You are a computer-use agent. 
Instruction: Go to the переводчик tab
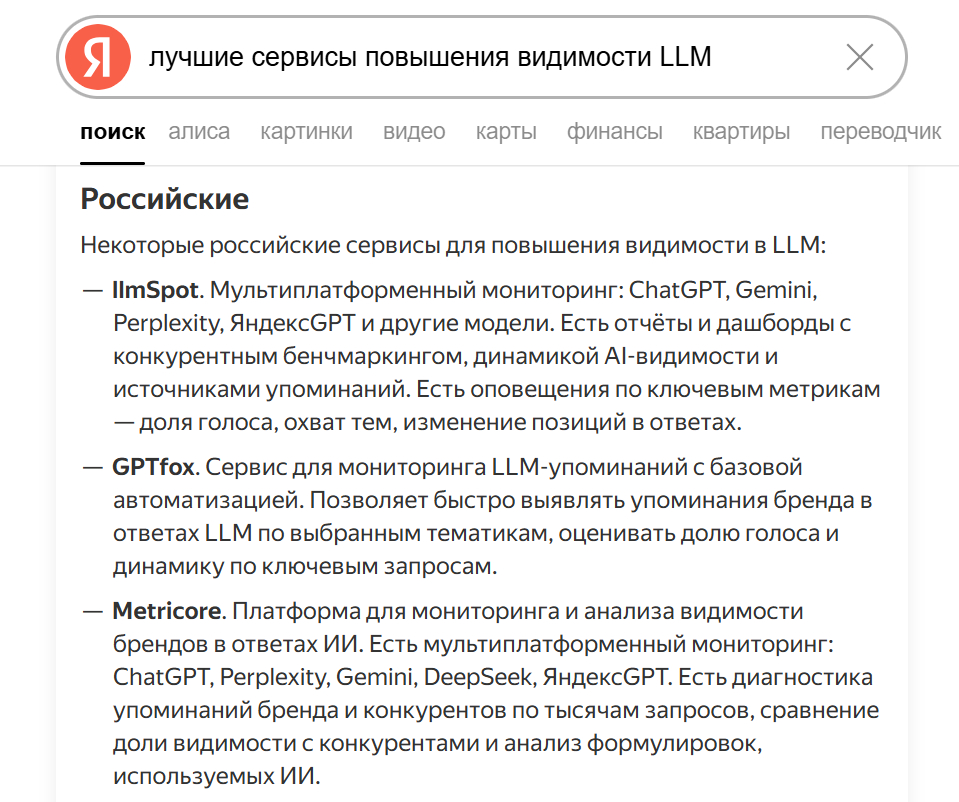click(x=880, y=132)
